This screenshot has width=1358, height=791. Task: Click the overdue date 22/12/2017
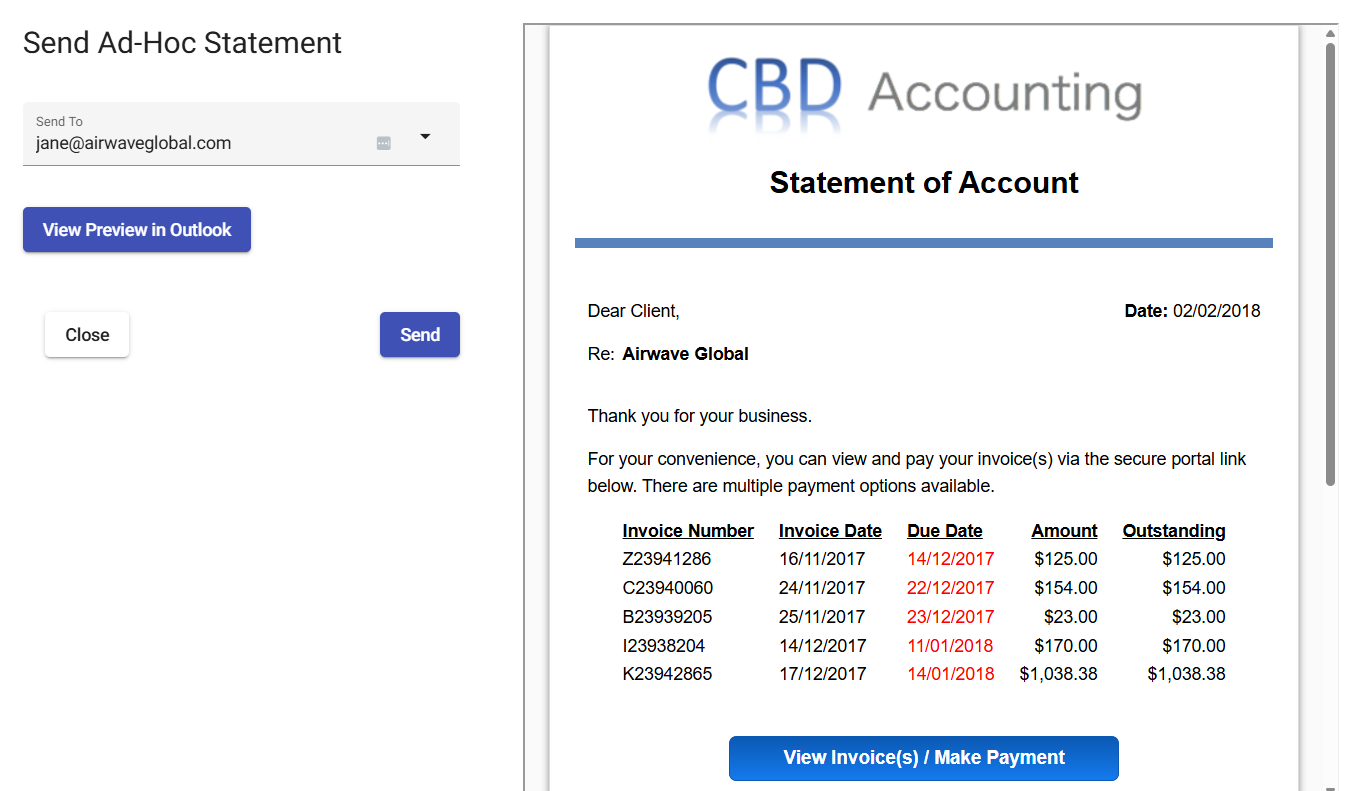click(950, 588)
